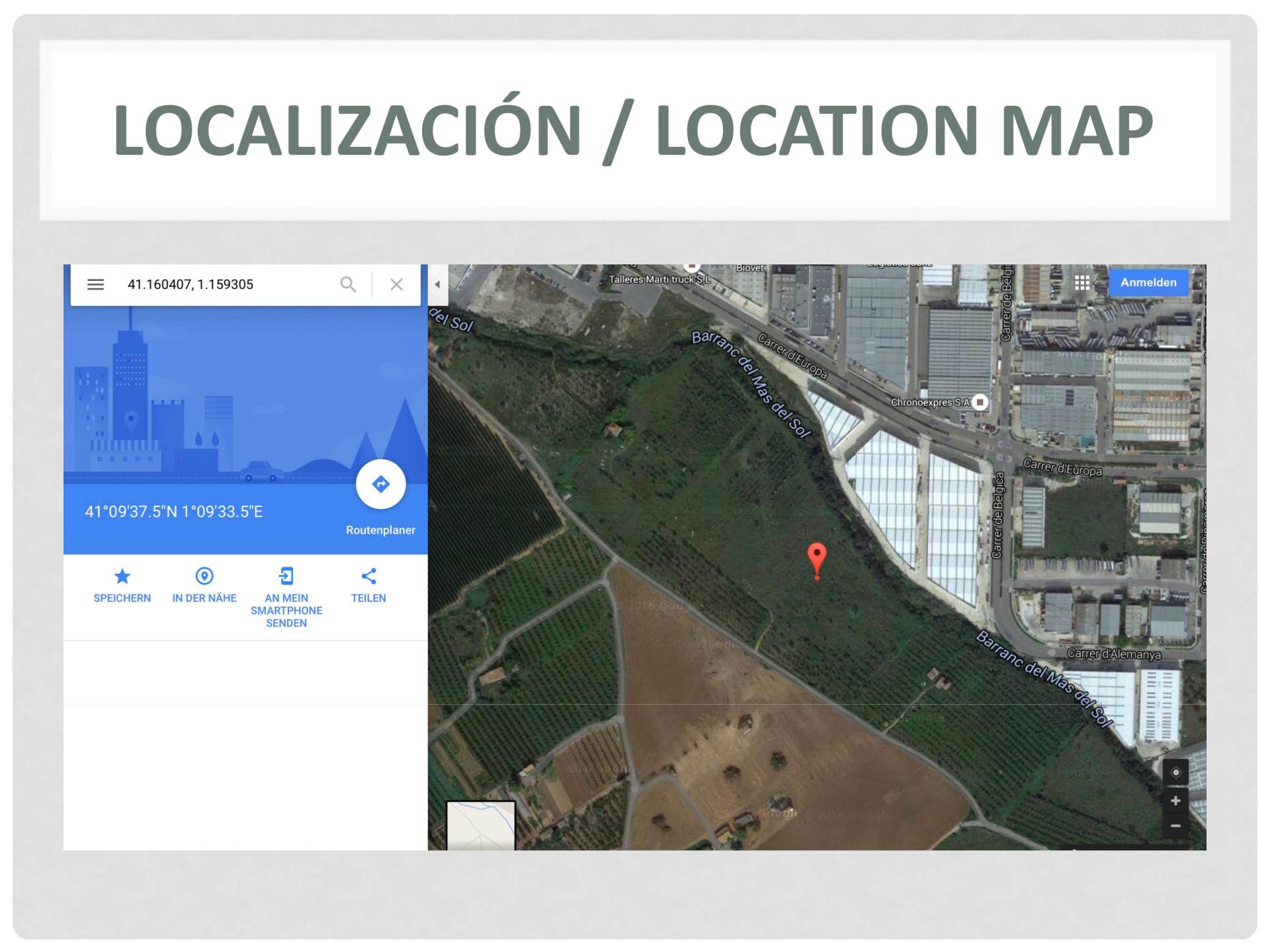
Task: Open the Google apps grid icon
Action: 1082,283
